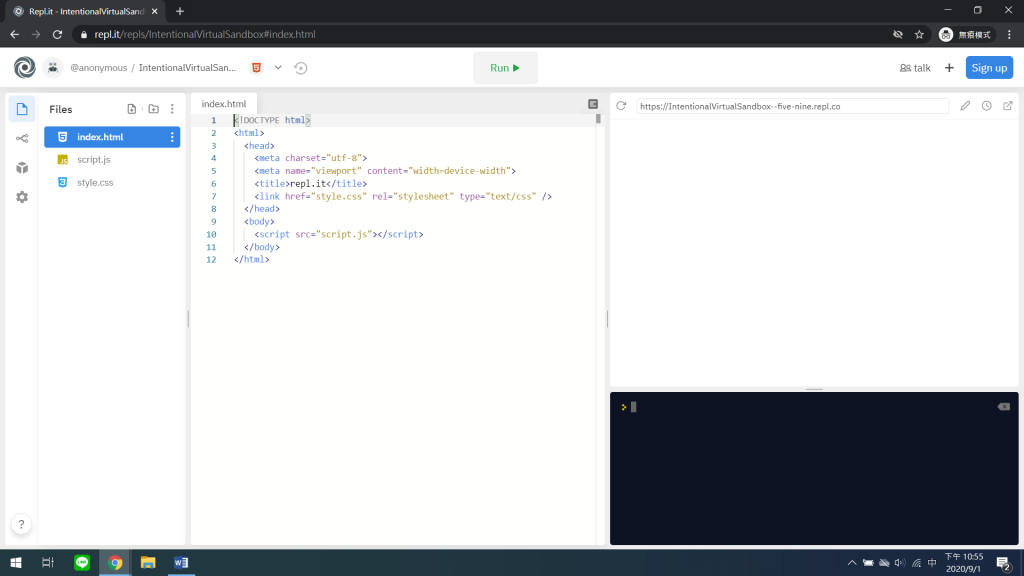The image size is (1024, 576).
Task: Click the Sign up button
Action: click(989, 68)
